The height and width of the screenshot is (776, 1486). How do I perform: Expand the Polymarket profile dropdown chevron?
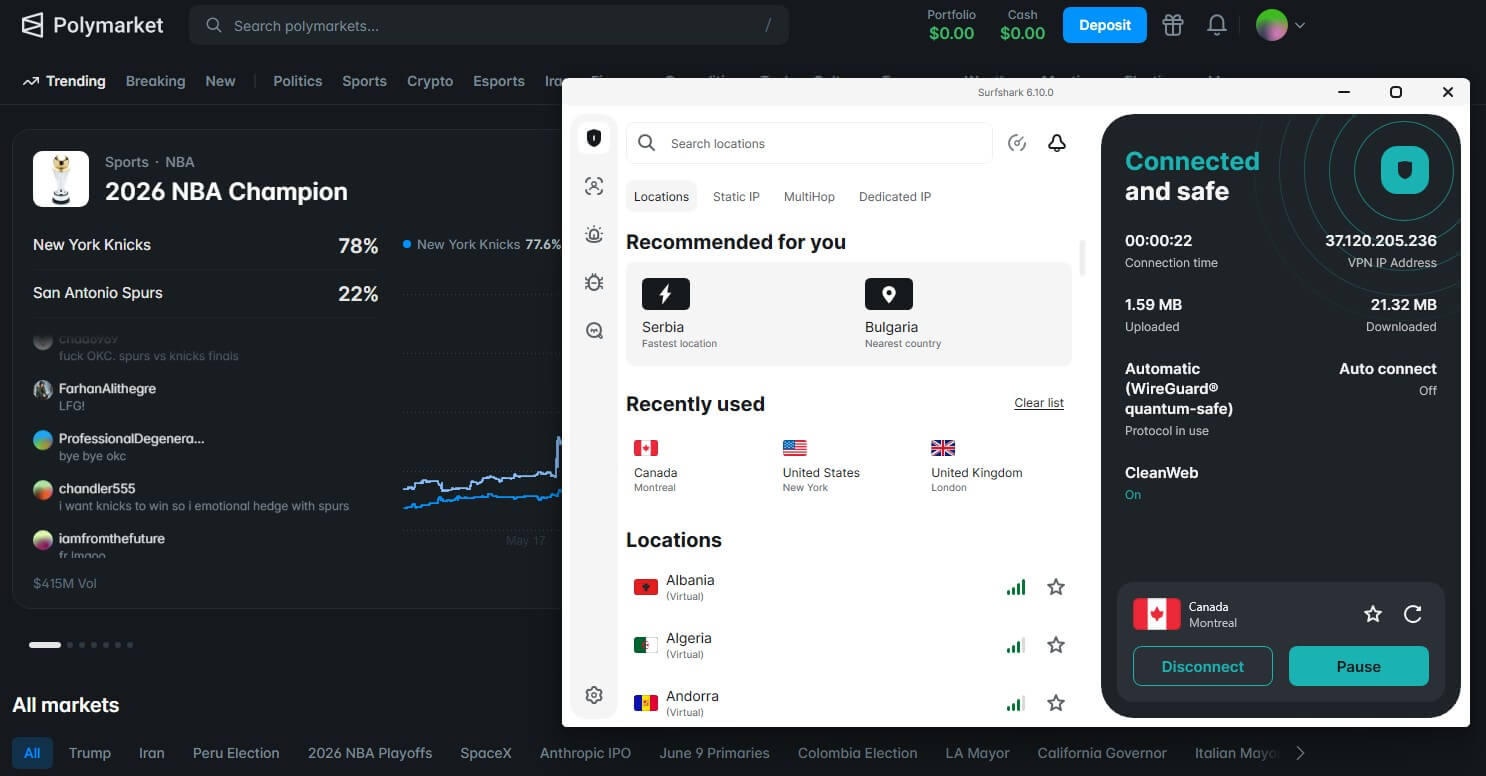click(x=1300, y=26)
